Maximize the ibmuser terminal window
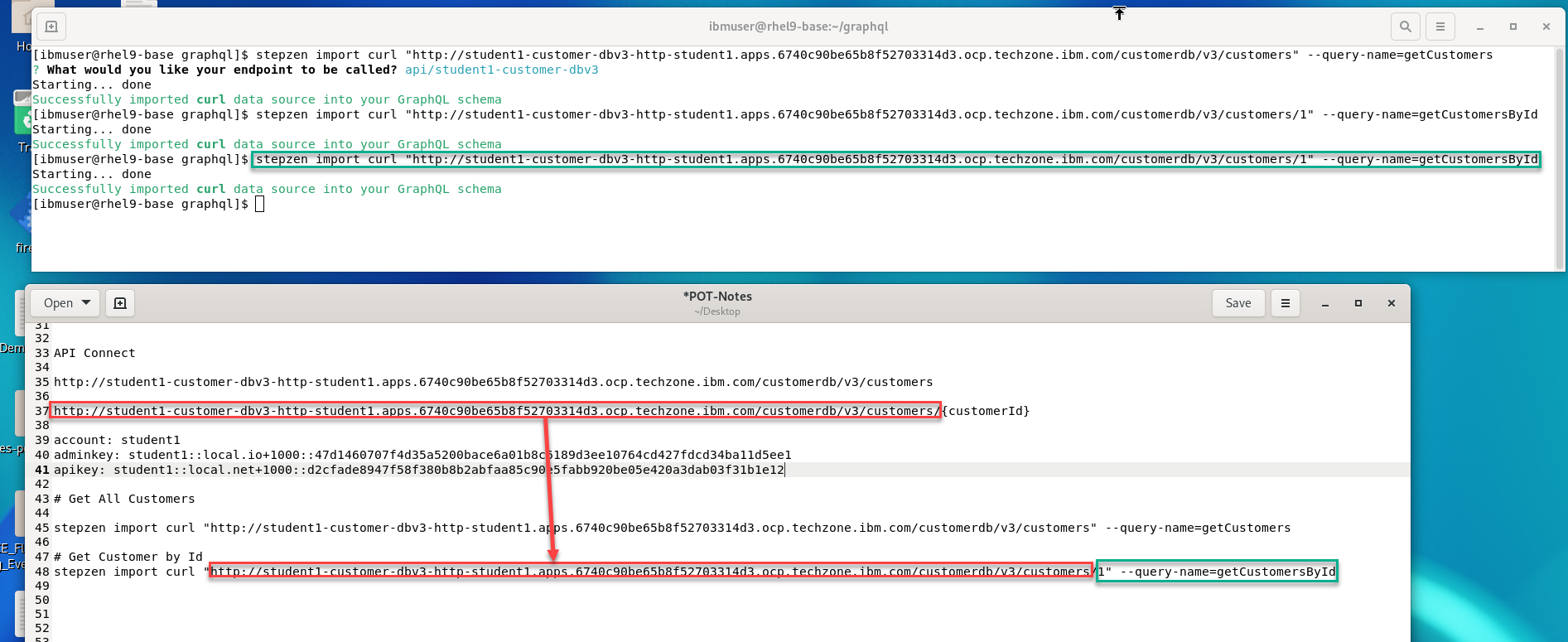 pyautogui.click(x=1513, y=27)
